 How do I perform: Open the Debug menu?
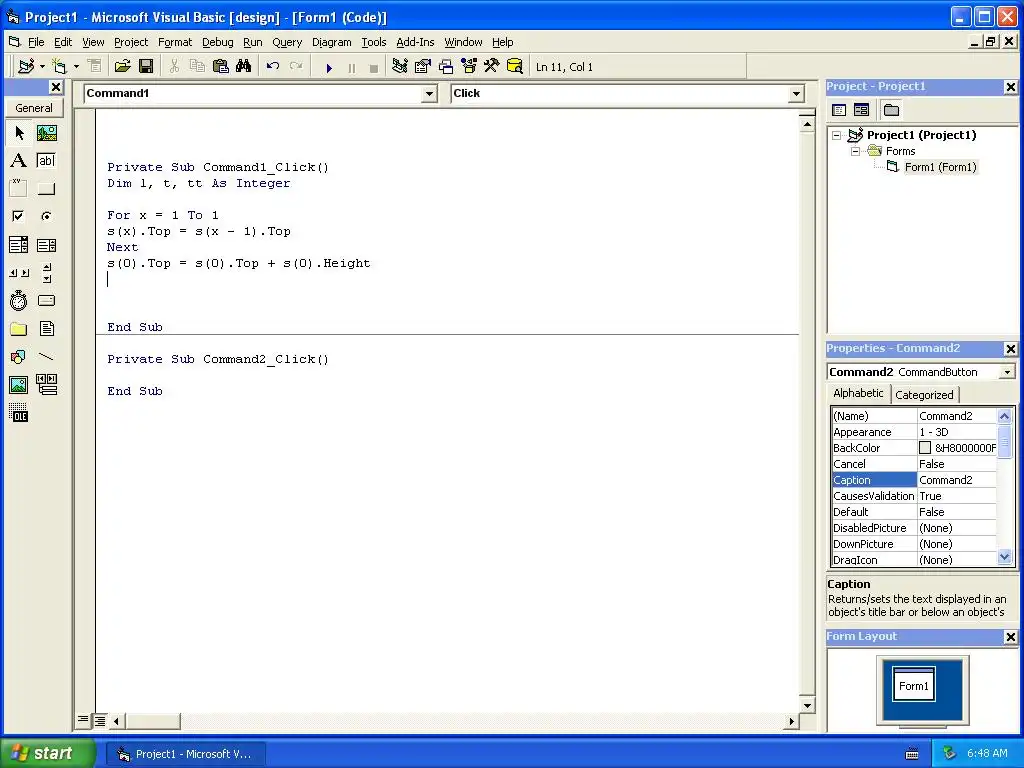[x=217, y=42]
